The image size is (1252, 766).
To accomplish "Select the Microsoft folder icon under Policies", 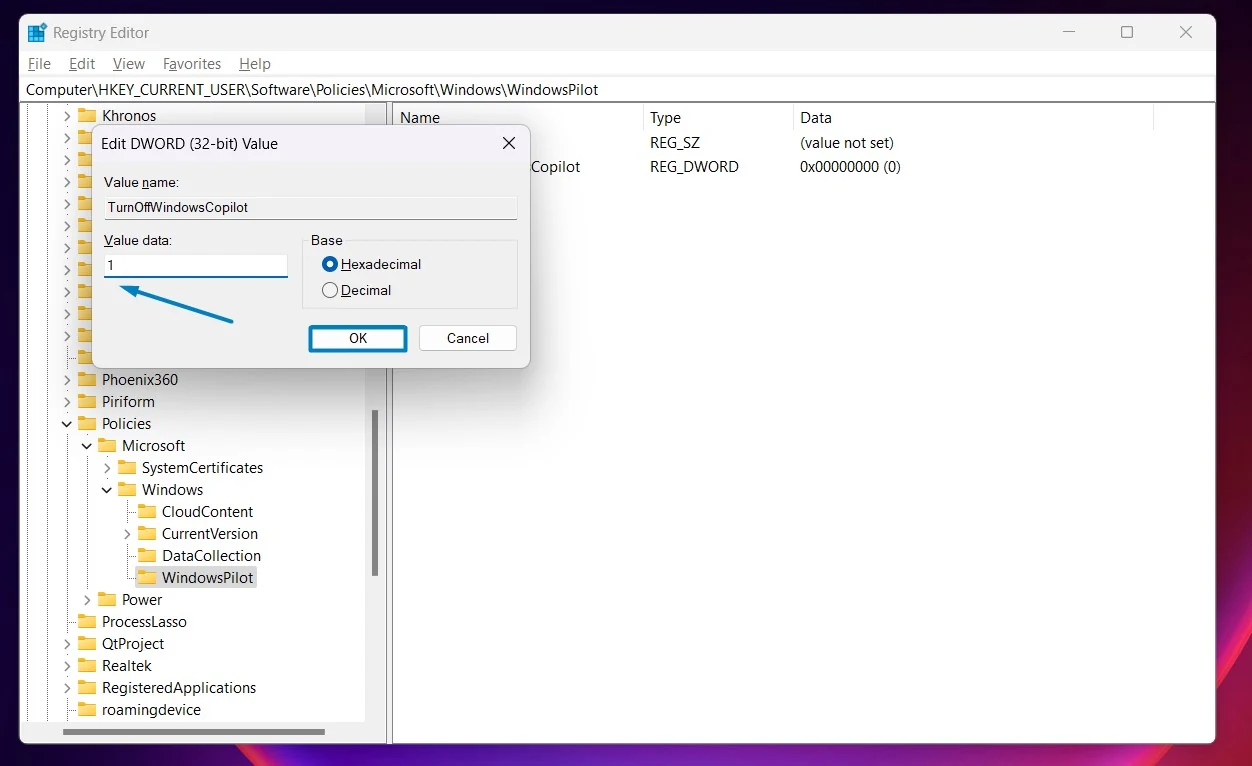I will click(x=107, y=446).
